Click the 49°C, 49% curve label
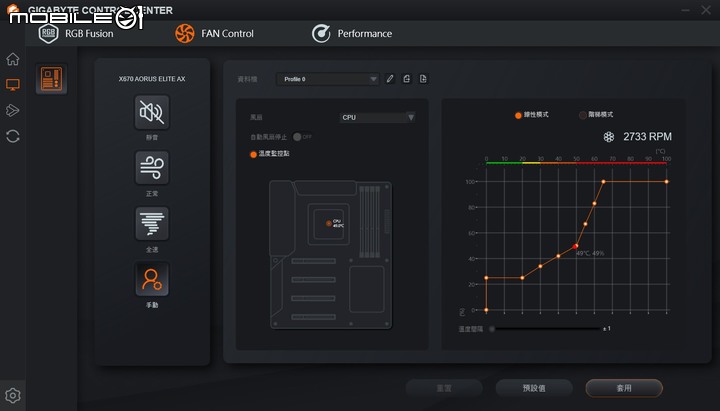This screenshot has width=720, height=411. [591, 253]
